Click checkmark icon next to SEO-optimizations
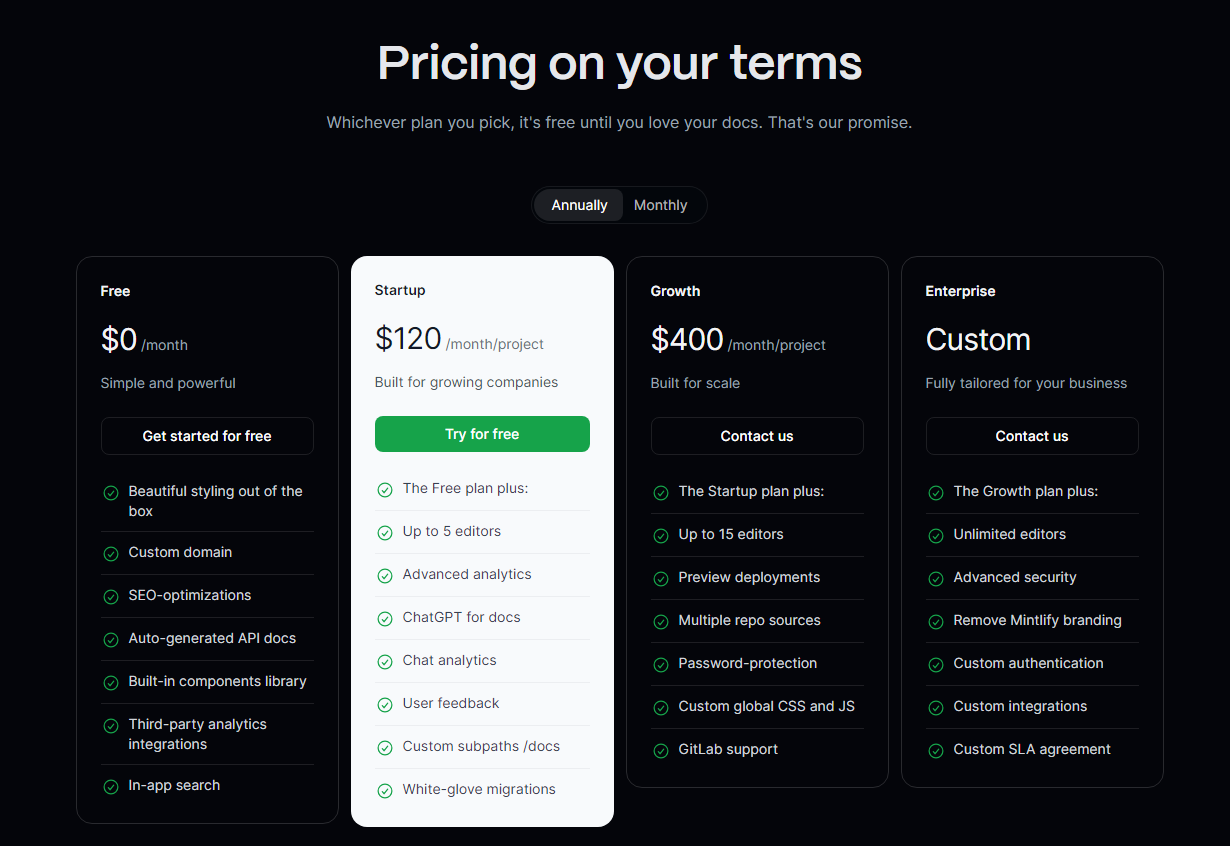 [111, 596]
